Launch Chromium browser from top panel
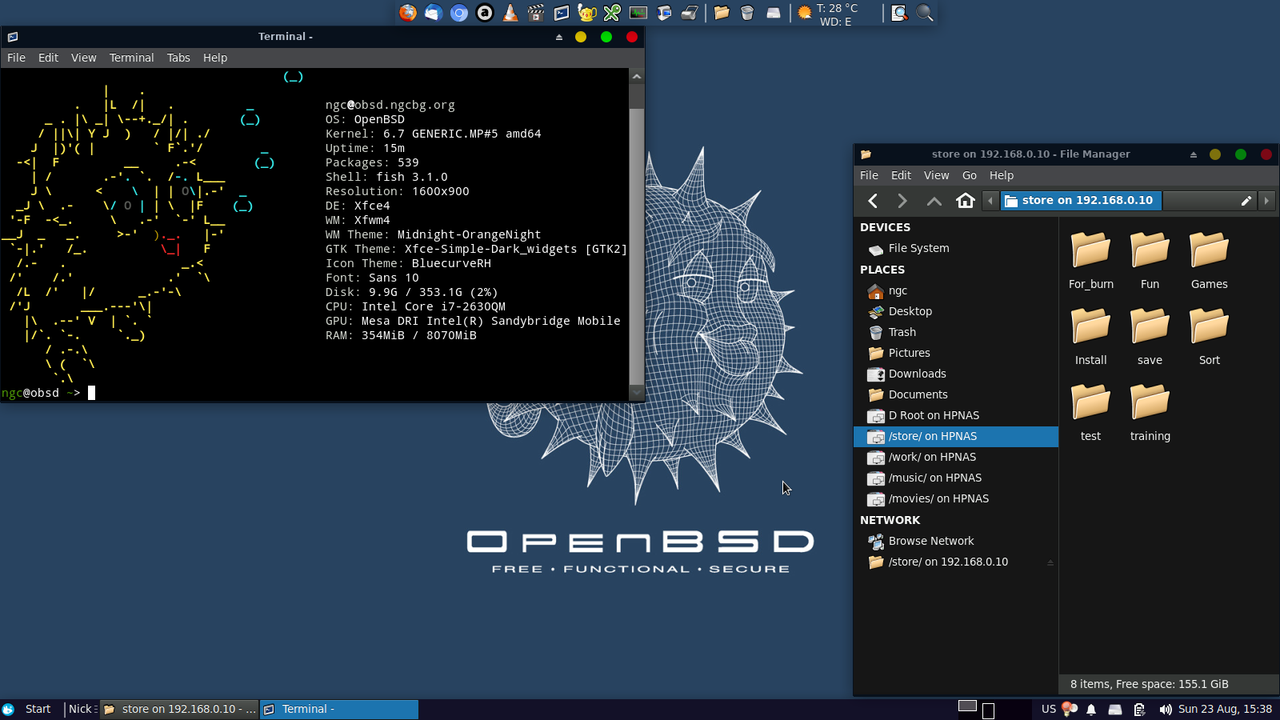Image resolution: width=1280 pixels, height=720 pixels. point(459,13)
